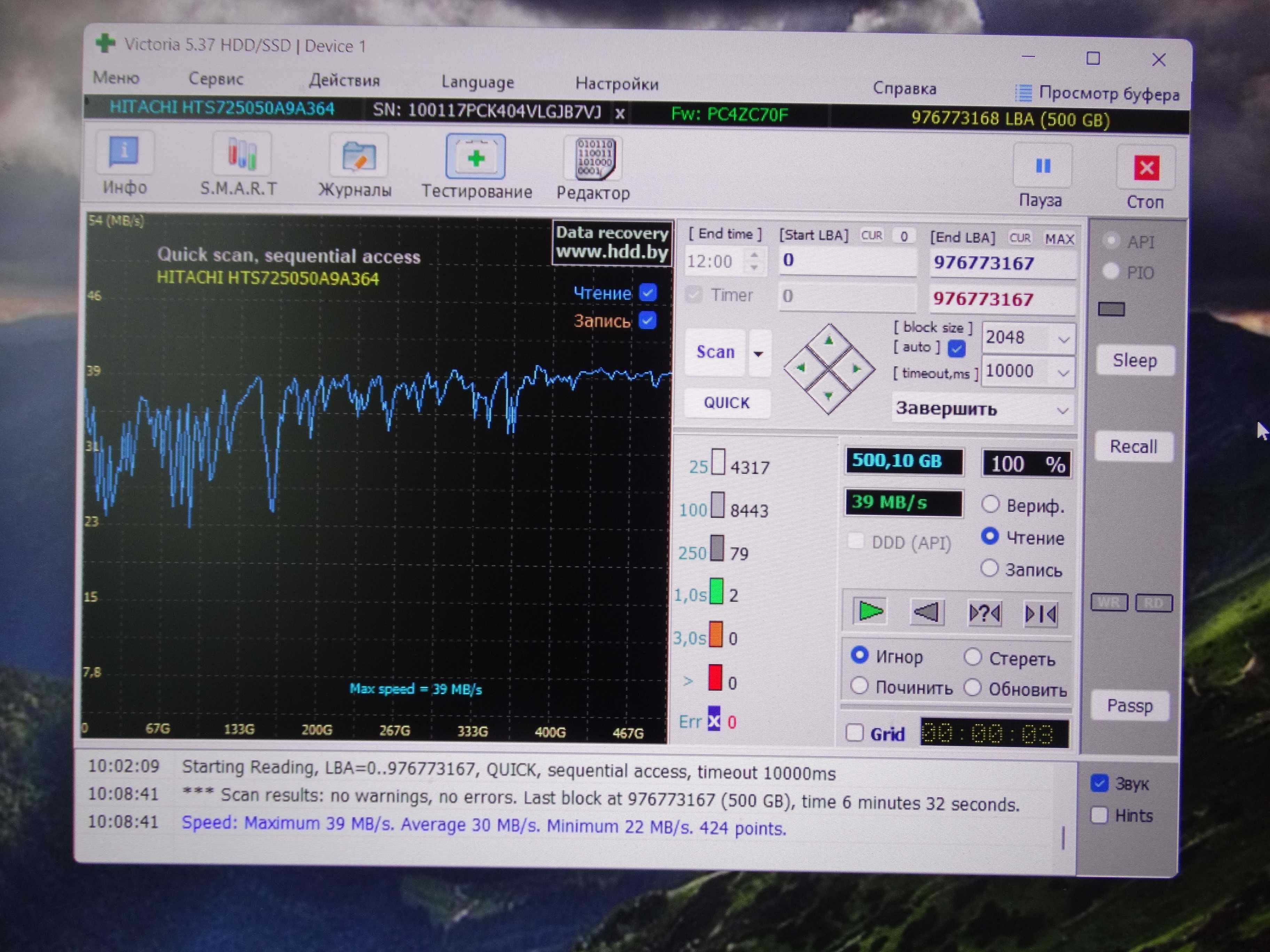Image resolution: width=1270 pixels, height=952 pixels.
Task: Open the Справка menu
Action: (x=904, y=88)
